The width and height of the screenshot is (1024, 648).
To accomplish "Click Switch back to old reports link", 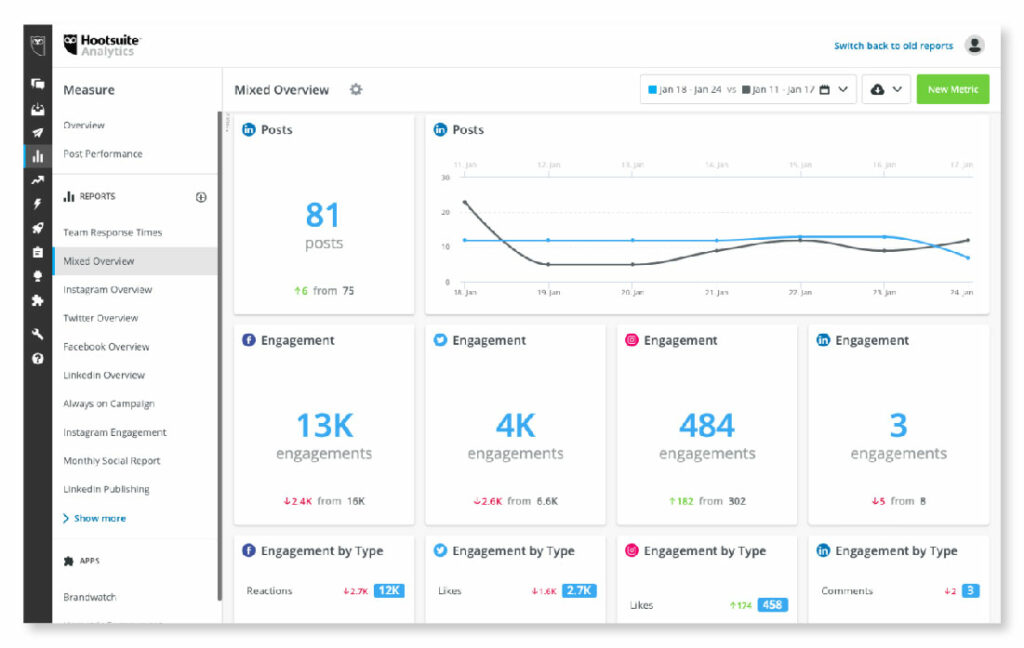I will 893,46.
